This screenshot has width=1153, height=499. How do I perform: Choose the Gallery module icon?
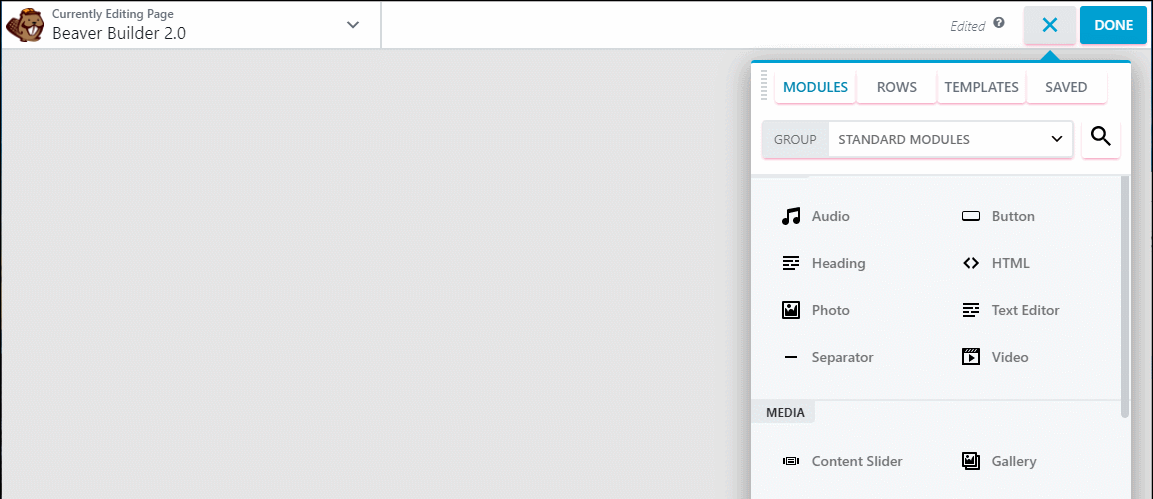970,461
